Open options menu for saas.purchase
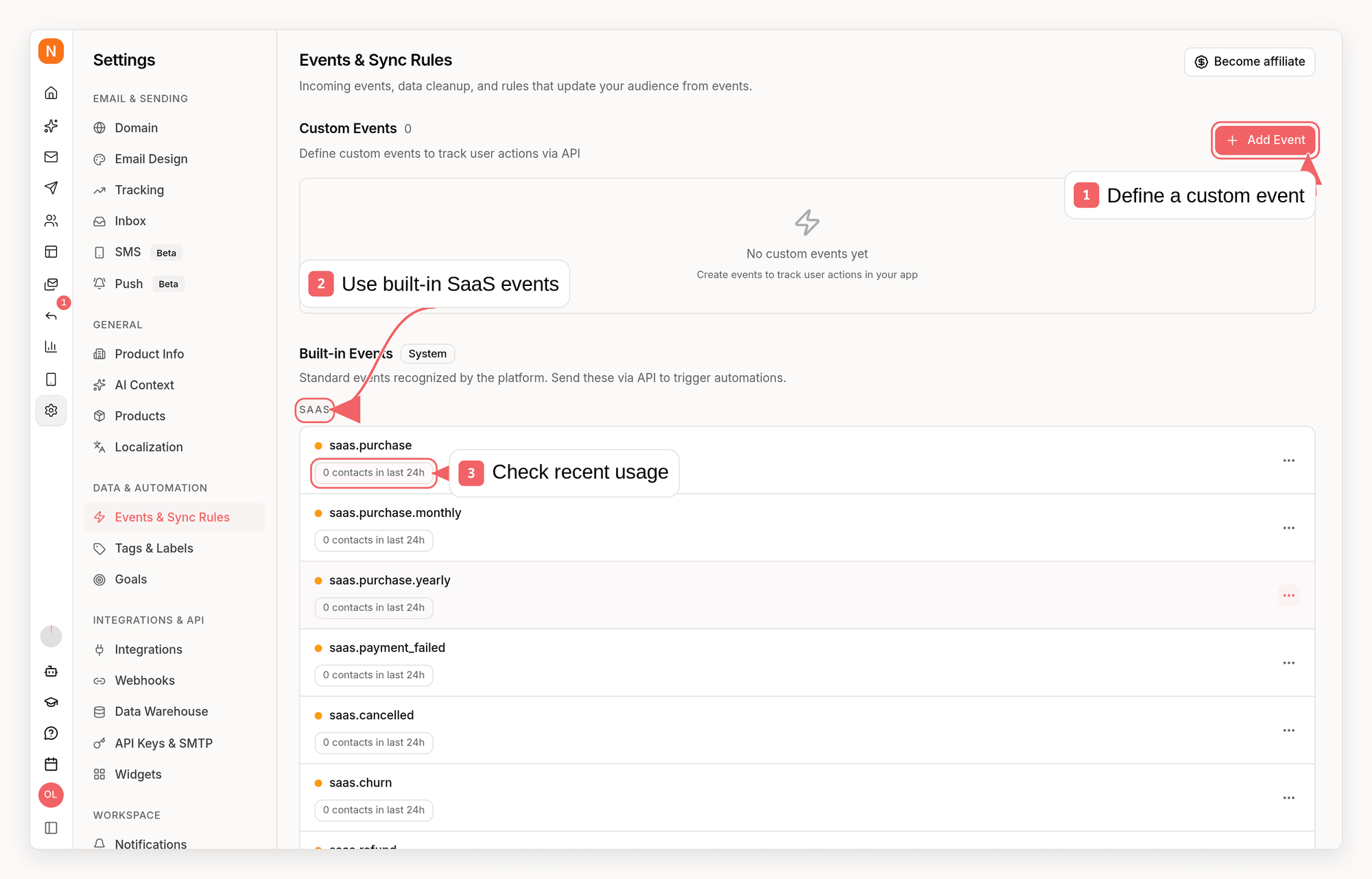The height and width of the screenshot is (879, 1372). (1289, 461)
